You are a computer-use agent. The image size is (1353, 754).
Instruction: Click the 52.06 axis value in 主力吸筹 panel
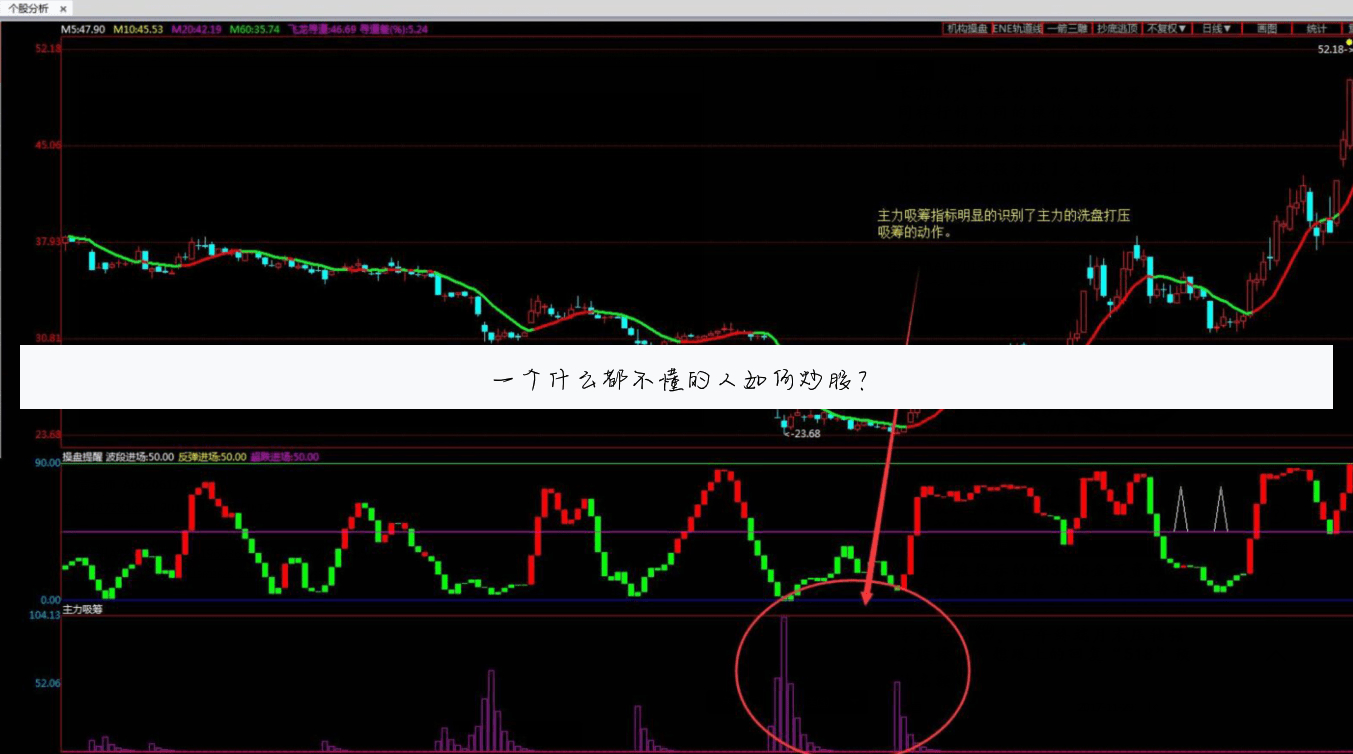[48, 684]
